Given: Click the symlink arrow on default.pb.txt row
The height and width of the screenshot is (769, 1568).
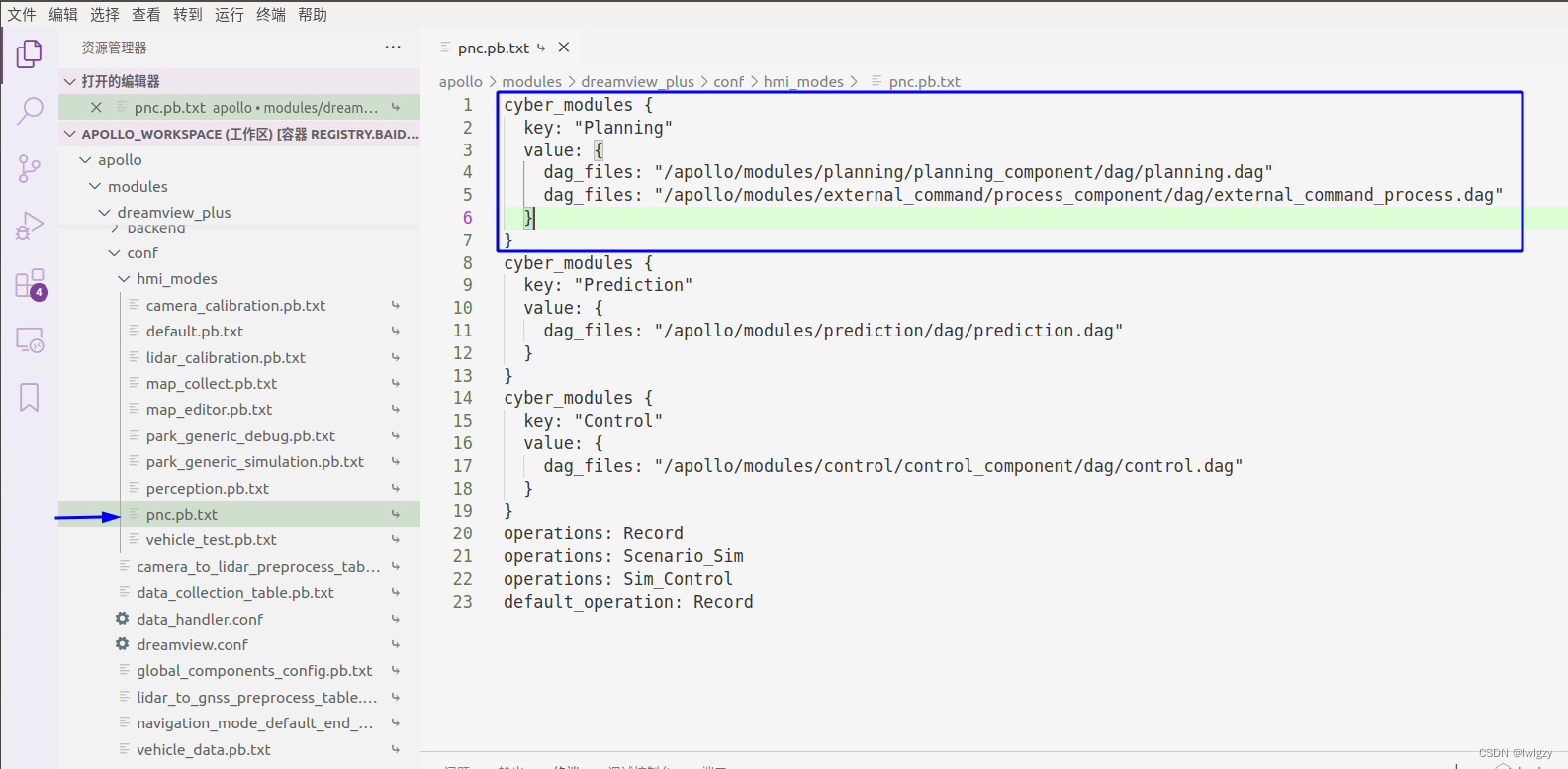Looking at the screenshot, I should (395, 332).
